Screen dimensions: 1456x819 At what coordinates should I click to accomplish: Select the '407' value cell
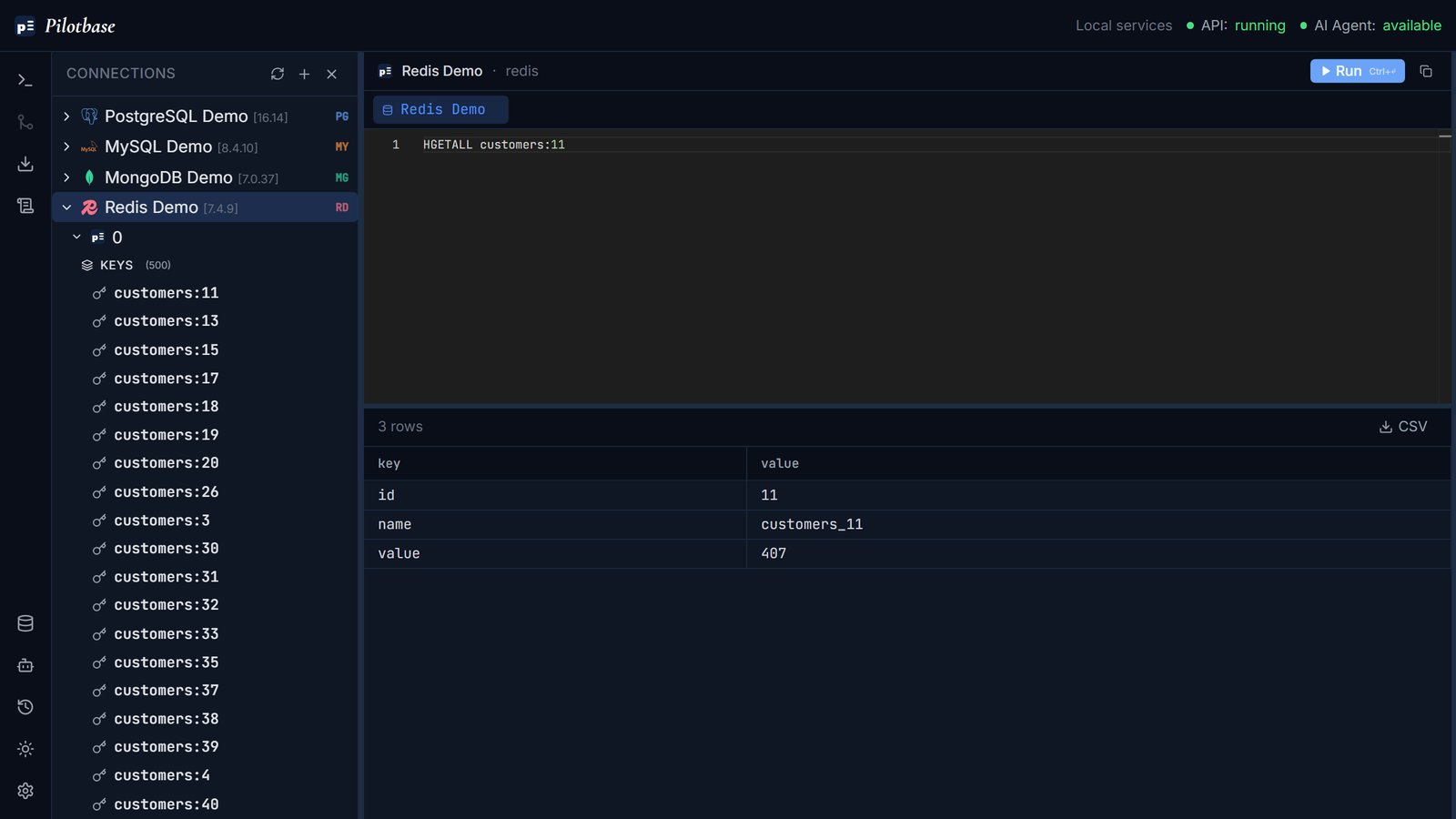[1098, 553]
